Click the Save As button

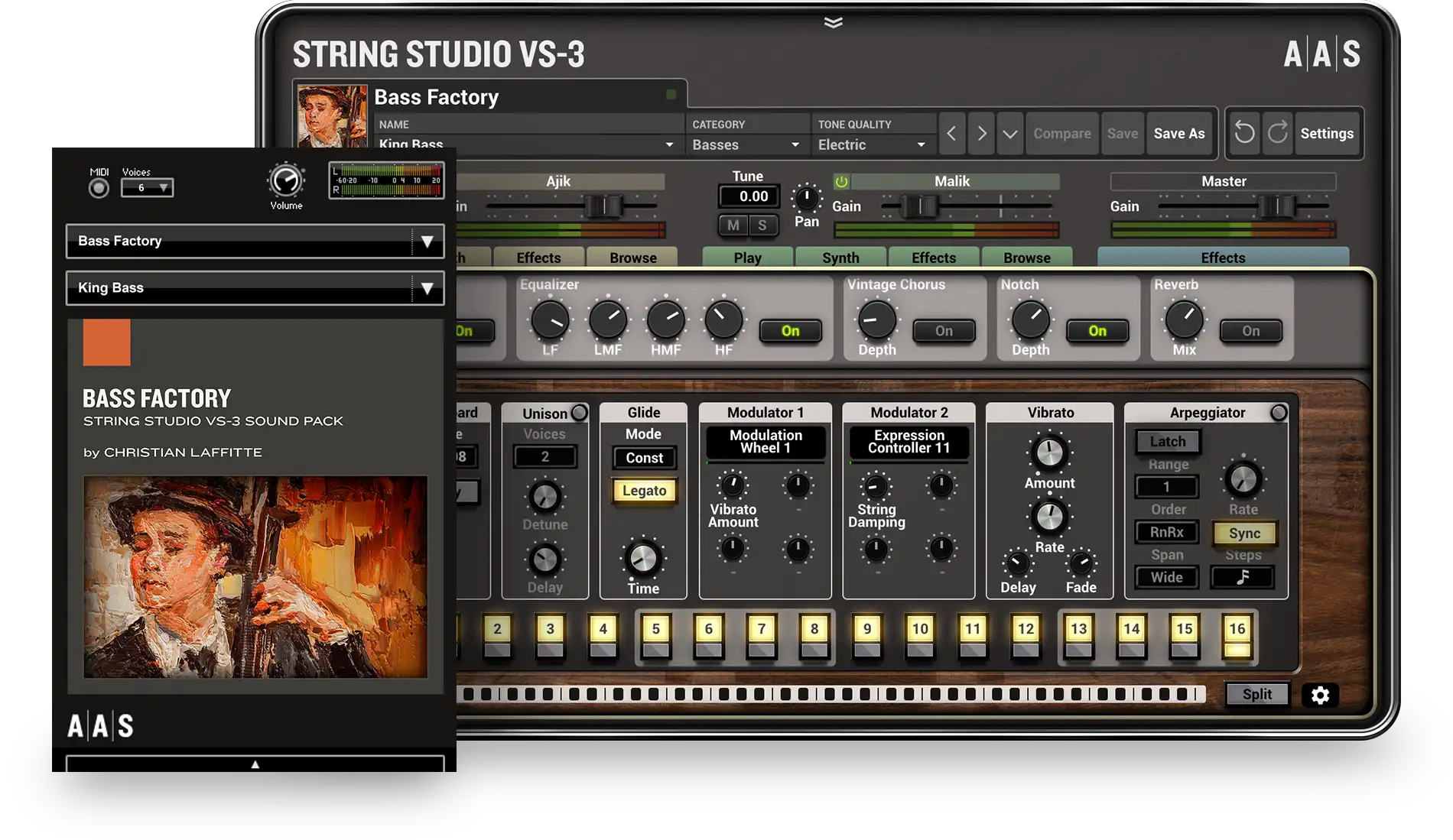point(1178,134)
